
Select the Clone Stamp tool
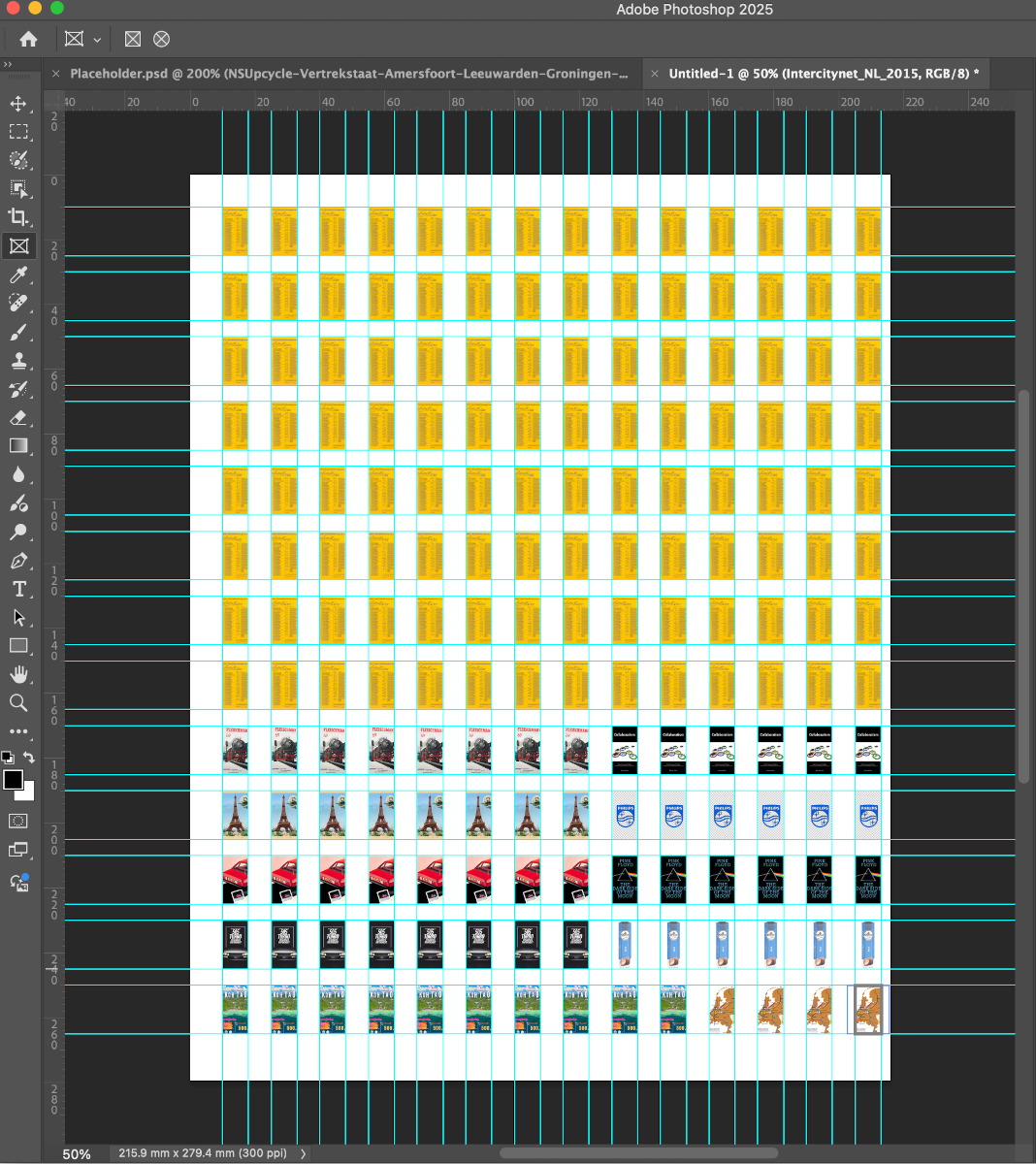click(x=18, y=361)
